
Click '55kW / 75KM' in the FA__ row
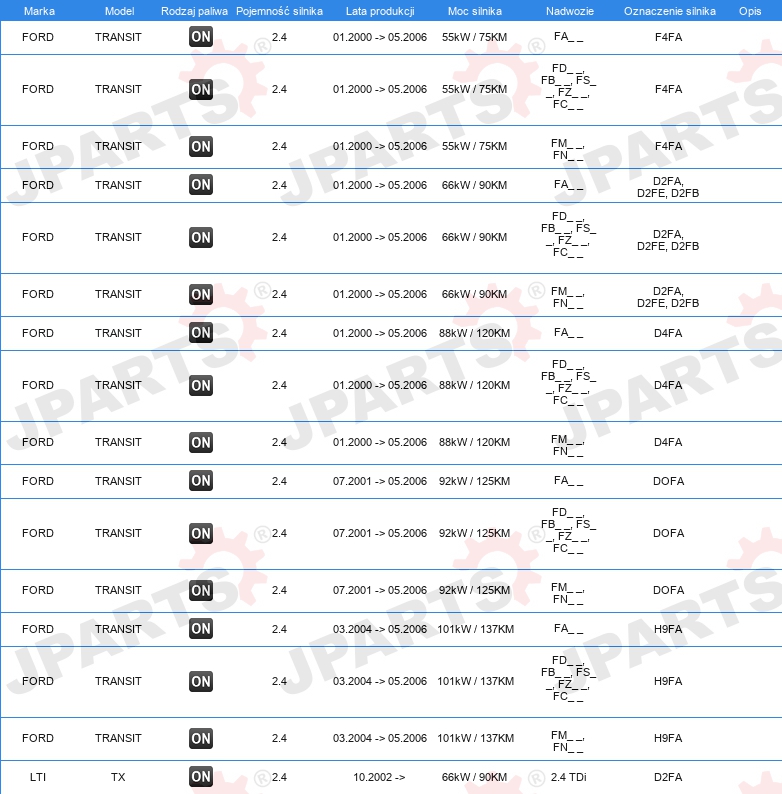point(474,37)
